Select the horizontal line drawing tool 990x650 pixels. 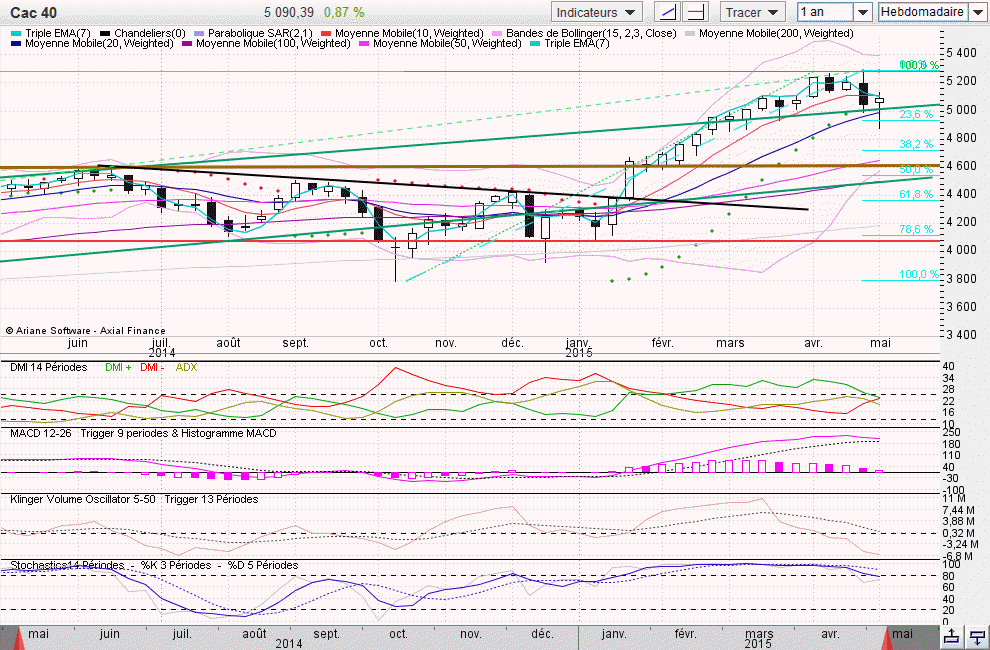[696, 12]
